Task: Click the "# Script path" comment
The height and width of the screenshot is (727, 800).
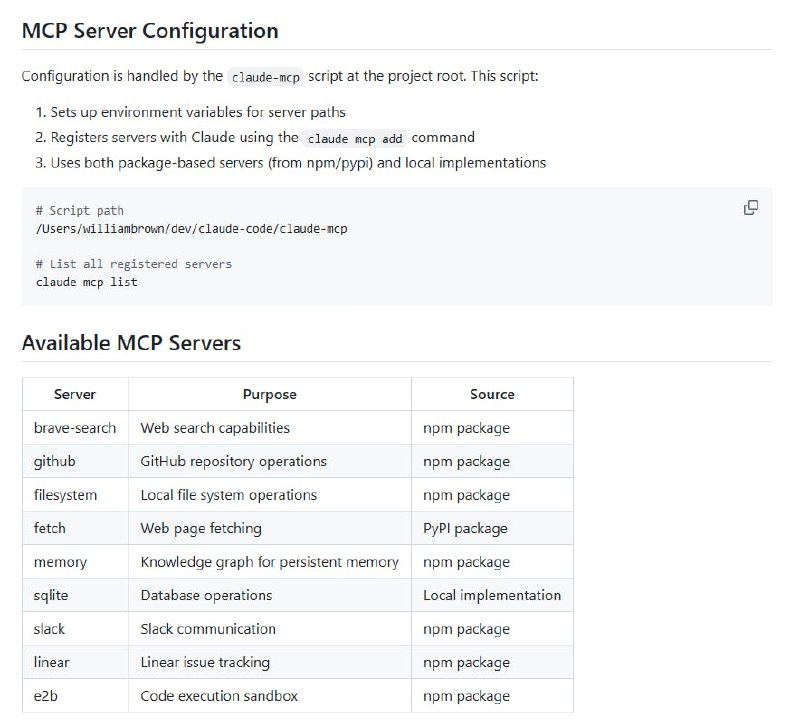Action: (x=80, y=211)
